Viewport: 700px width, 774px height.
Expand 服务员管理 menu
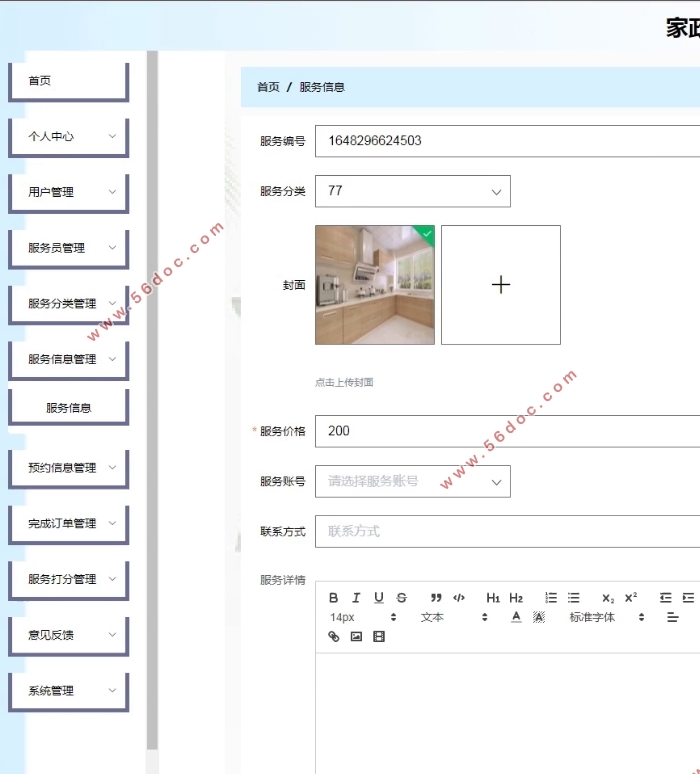click(x=69, y=248)
